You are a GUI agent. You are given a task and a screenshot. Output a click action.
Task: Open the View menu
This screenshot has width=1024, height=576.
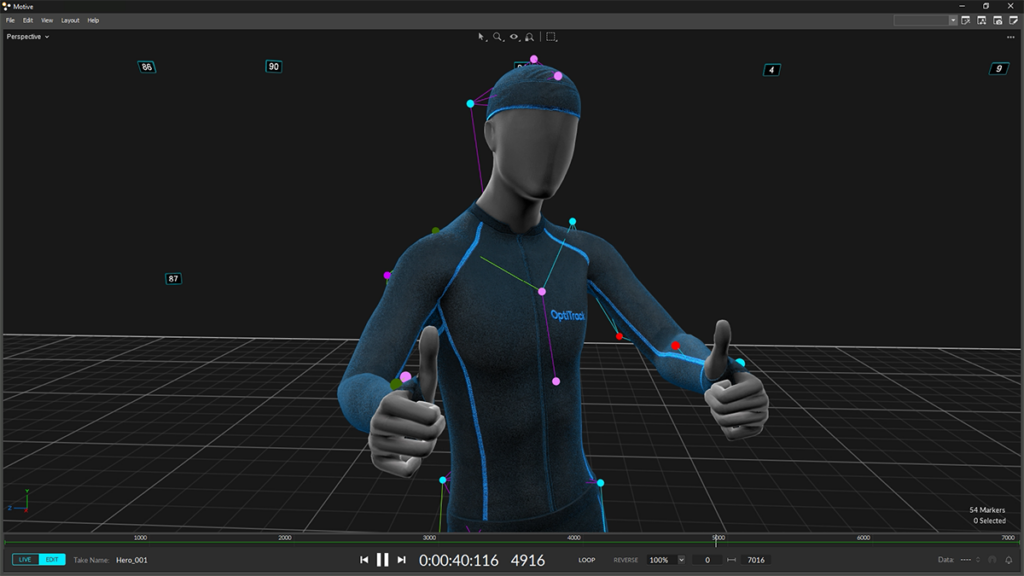click(47, 20)
